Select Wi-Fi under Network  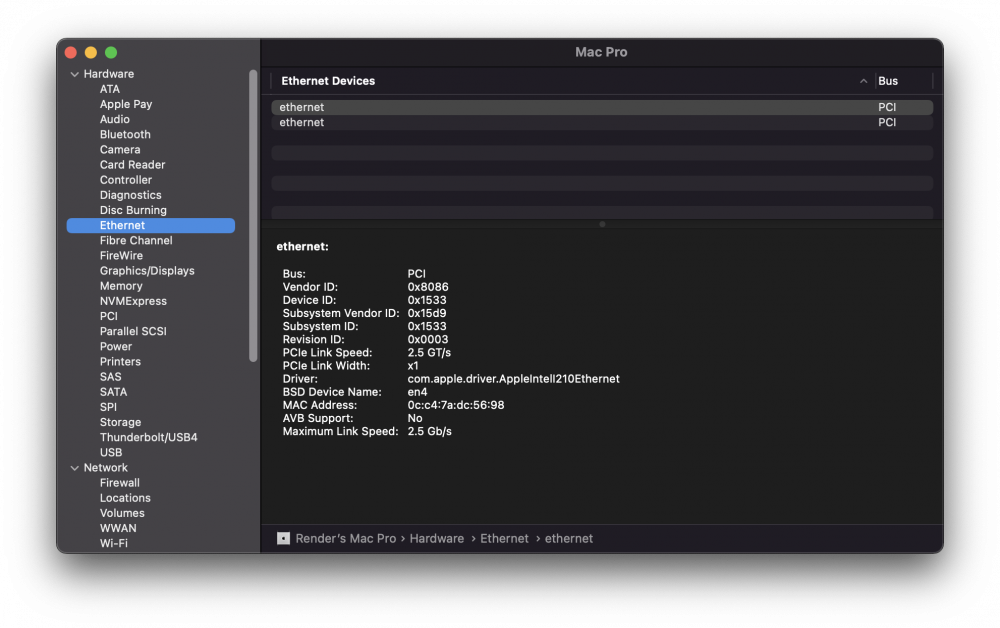click(x=114, y=544)
